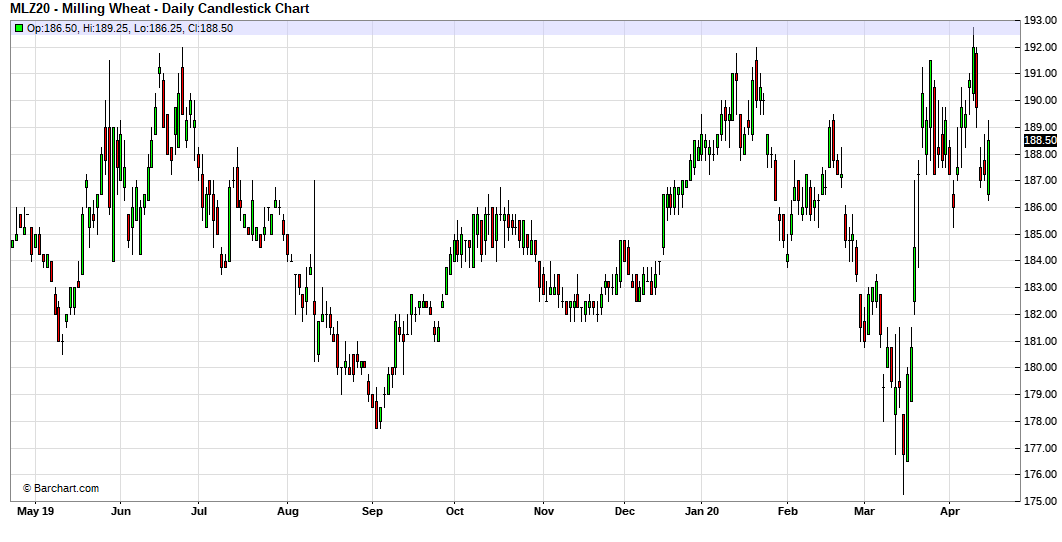The image size is (1062, 542).
Task: Click the green legend square beside OHLC values
Action: click(x=19, y=28)
